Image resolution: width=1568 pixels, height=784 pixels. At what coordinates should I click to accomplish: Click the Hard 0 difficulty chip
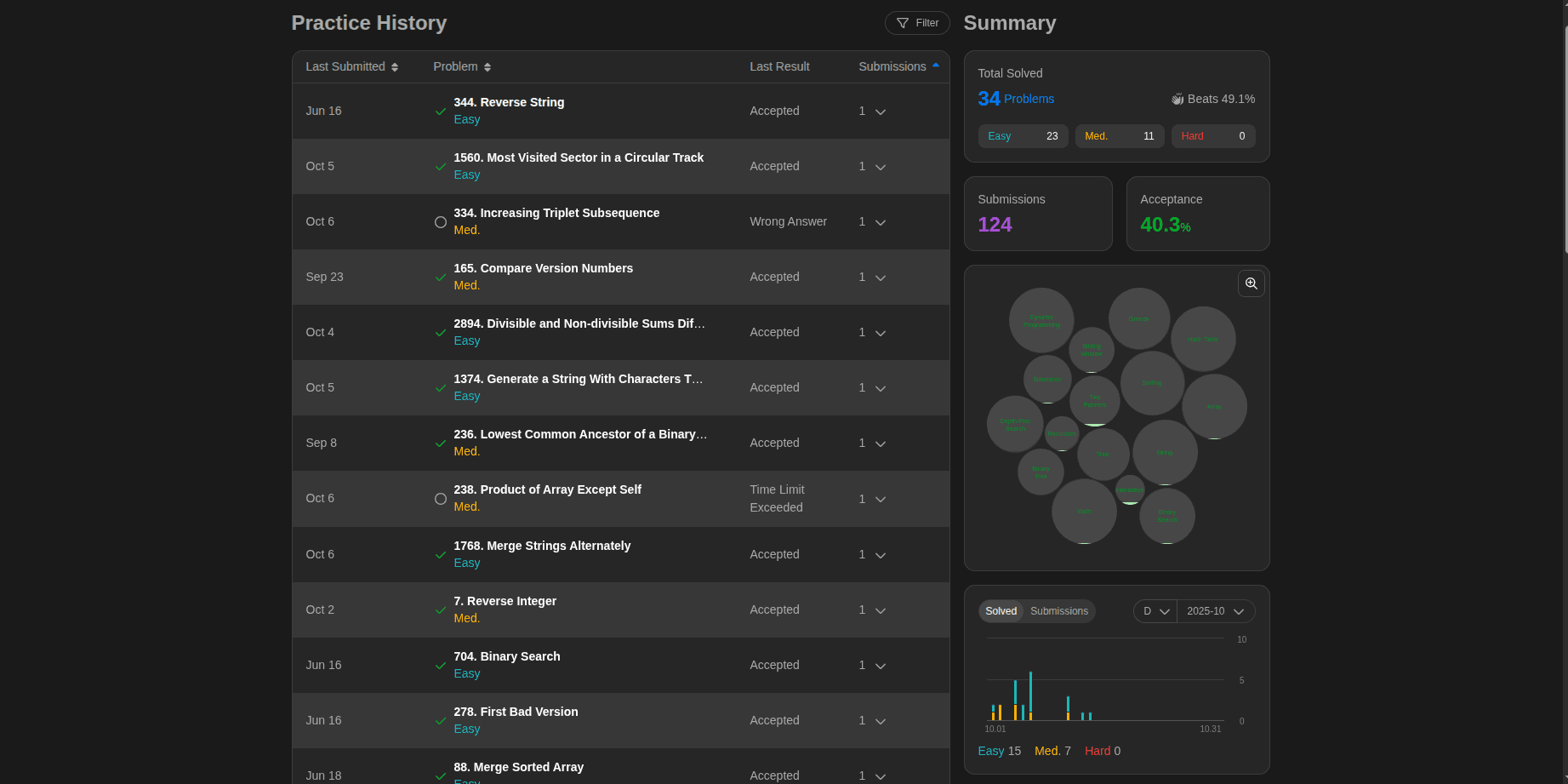[x=1212, y=136]
